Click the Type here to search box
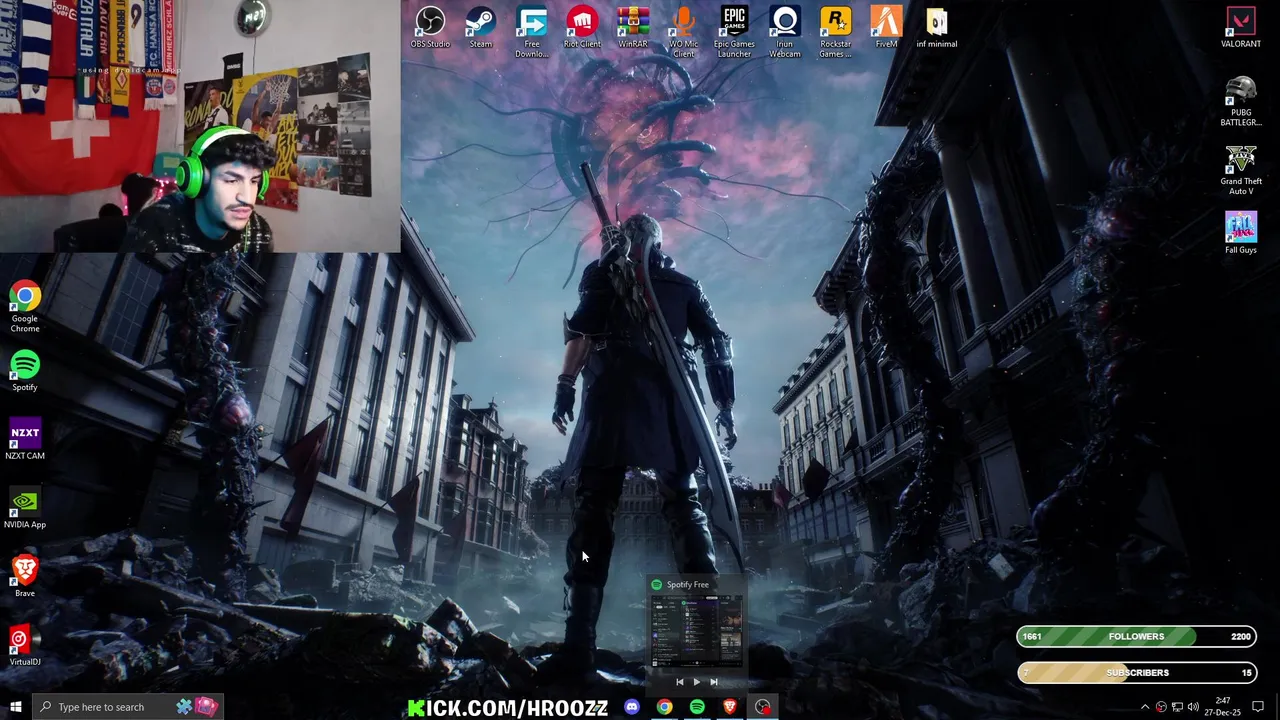This screenshot has width=1280, height=720. tap(127, 707)
